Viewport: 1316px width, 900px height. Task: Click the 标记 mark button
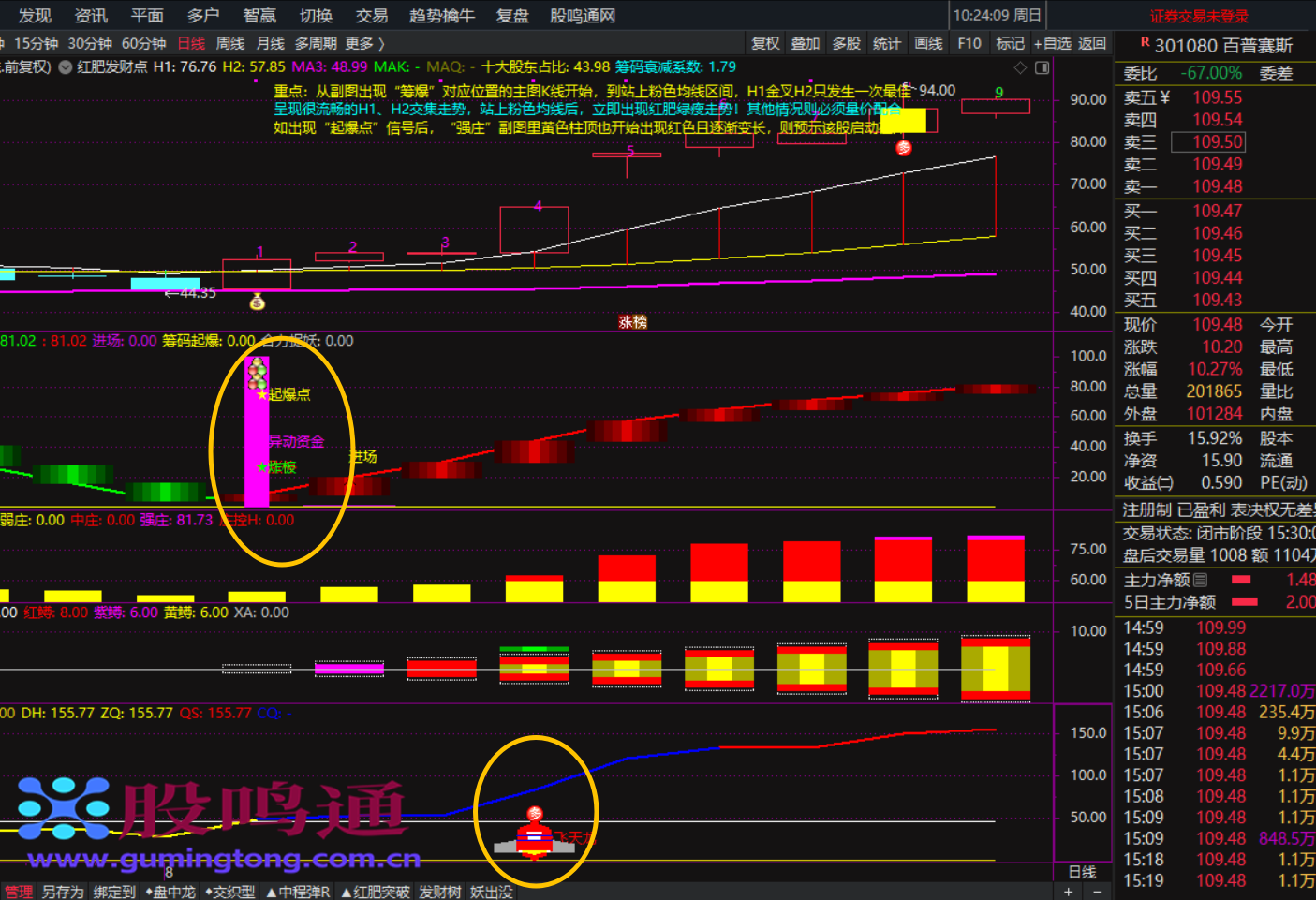pos(1010,43)
